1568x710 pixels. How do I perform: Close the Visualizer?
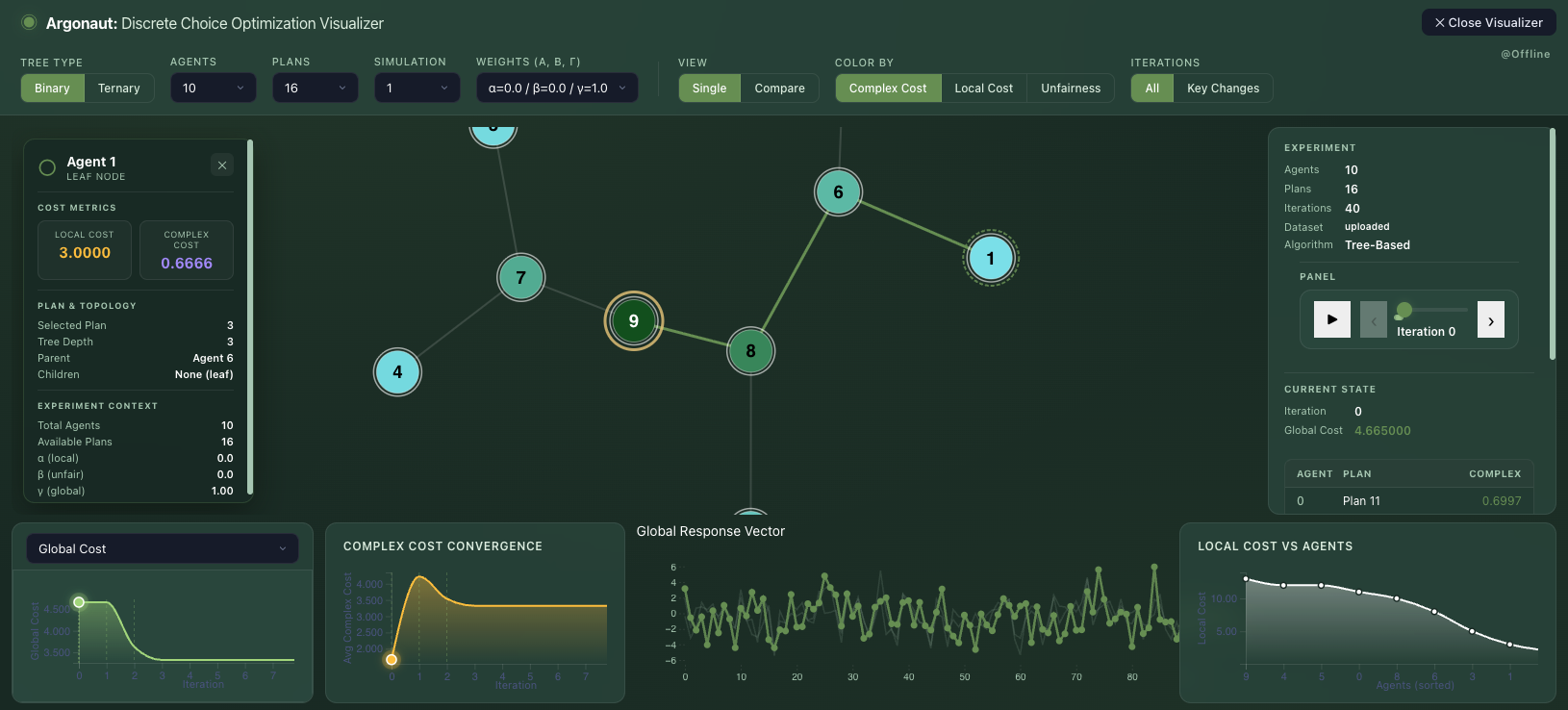pos(1488,22)
